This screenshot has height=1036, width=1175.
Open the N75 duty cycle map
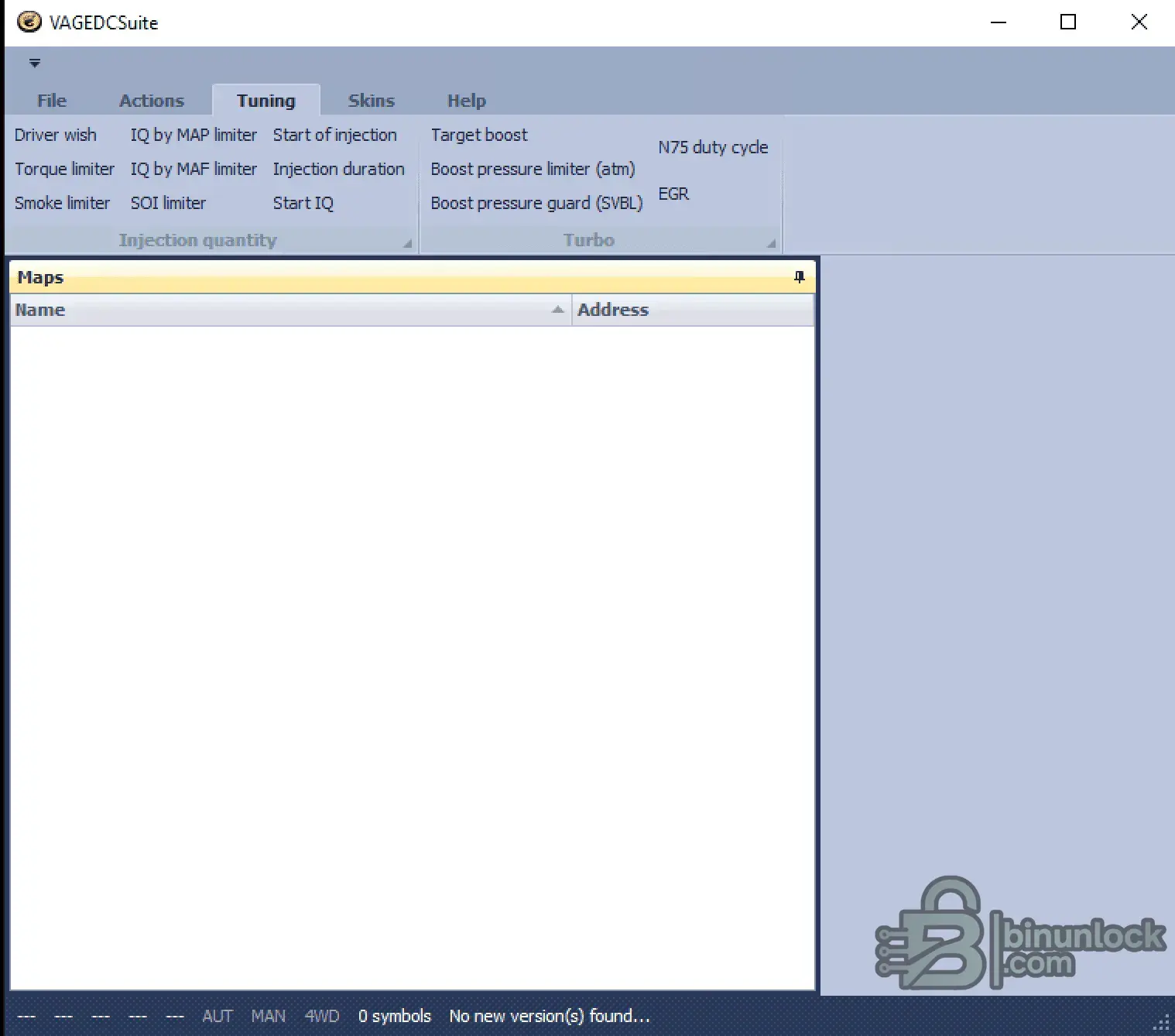click(713, 147)
